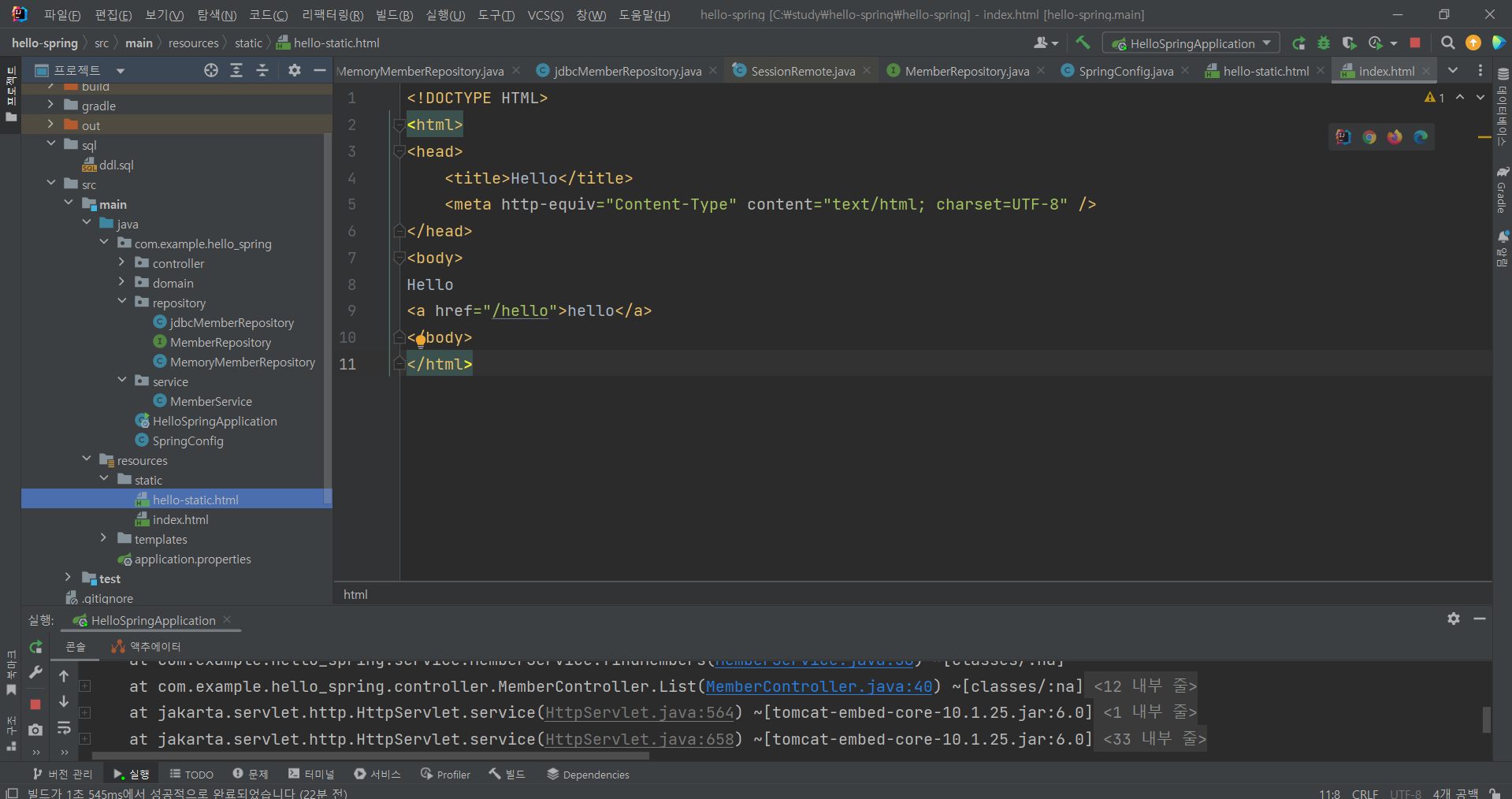Hide the project panel with minus icon

point(320,70)
